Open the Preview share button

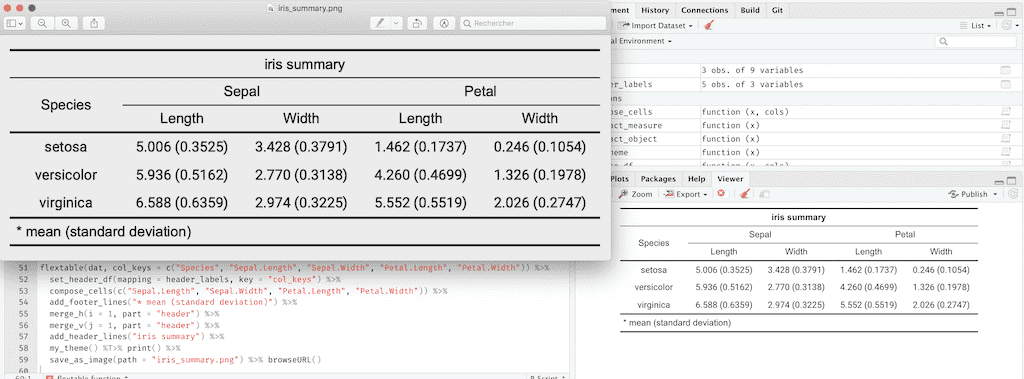(x=94, y=23)
